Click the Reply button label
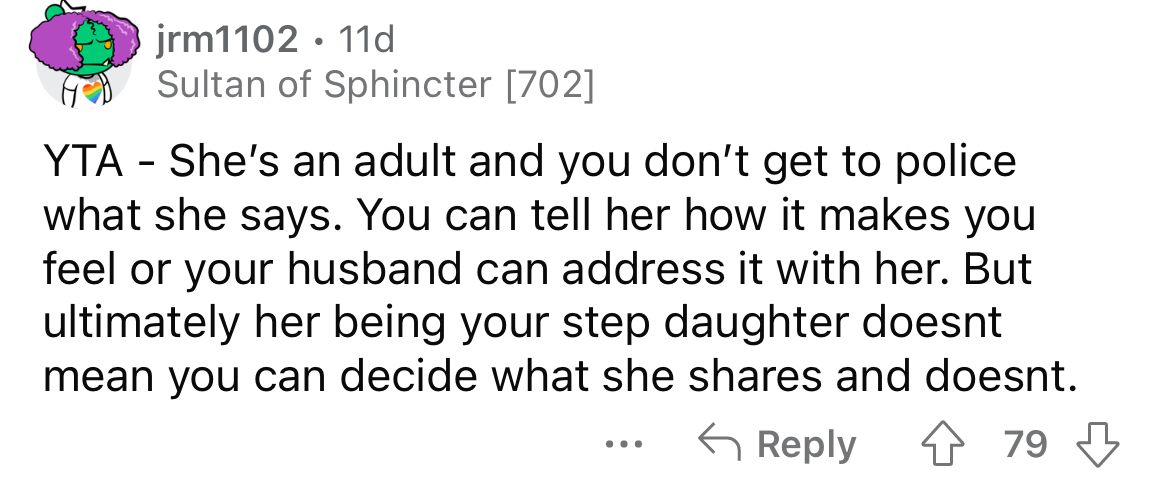The height and width of the screenshot is (487, 1170). (x=809, y=445)
